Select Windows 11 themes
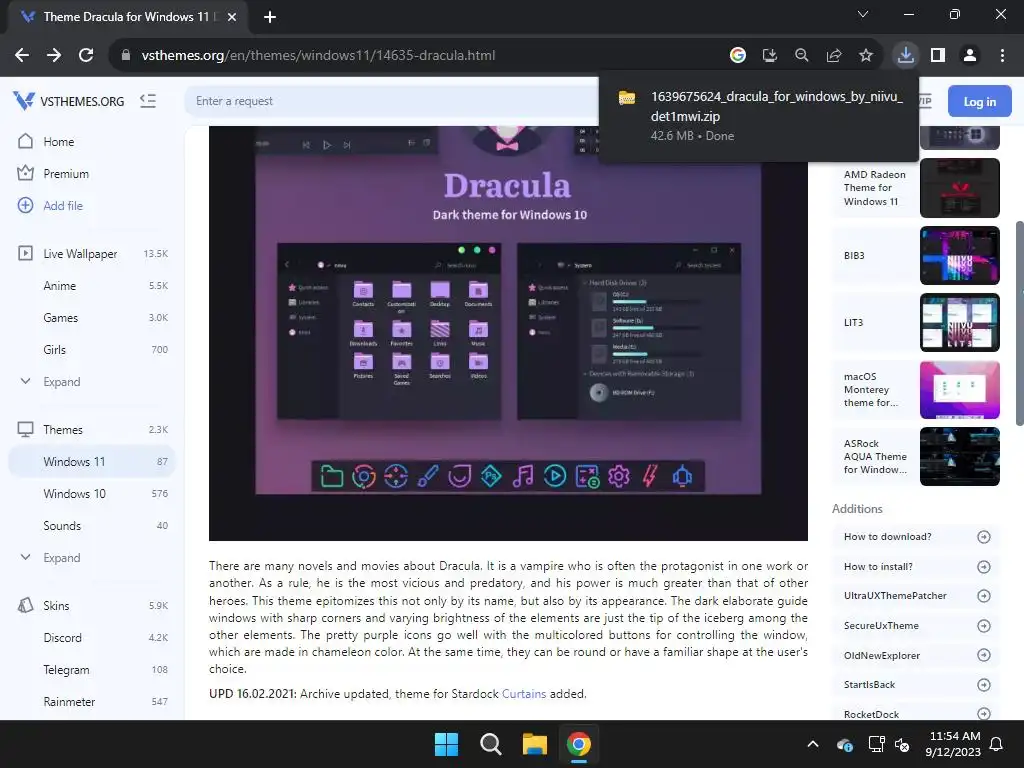Screen dimensions: 1024x768 (92, 462)
